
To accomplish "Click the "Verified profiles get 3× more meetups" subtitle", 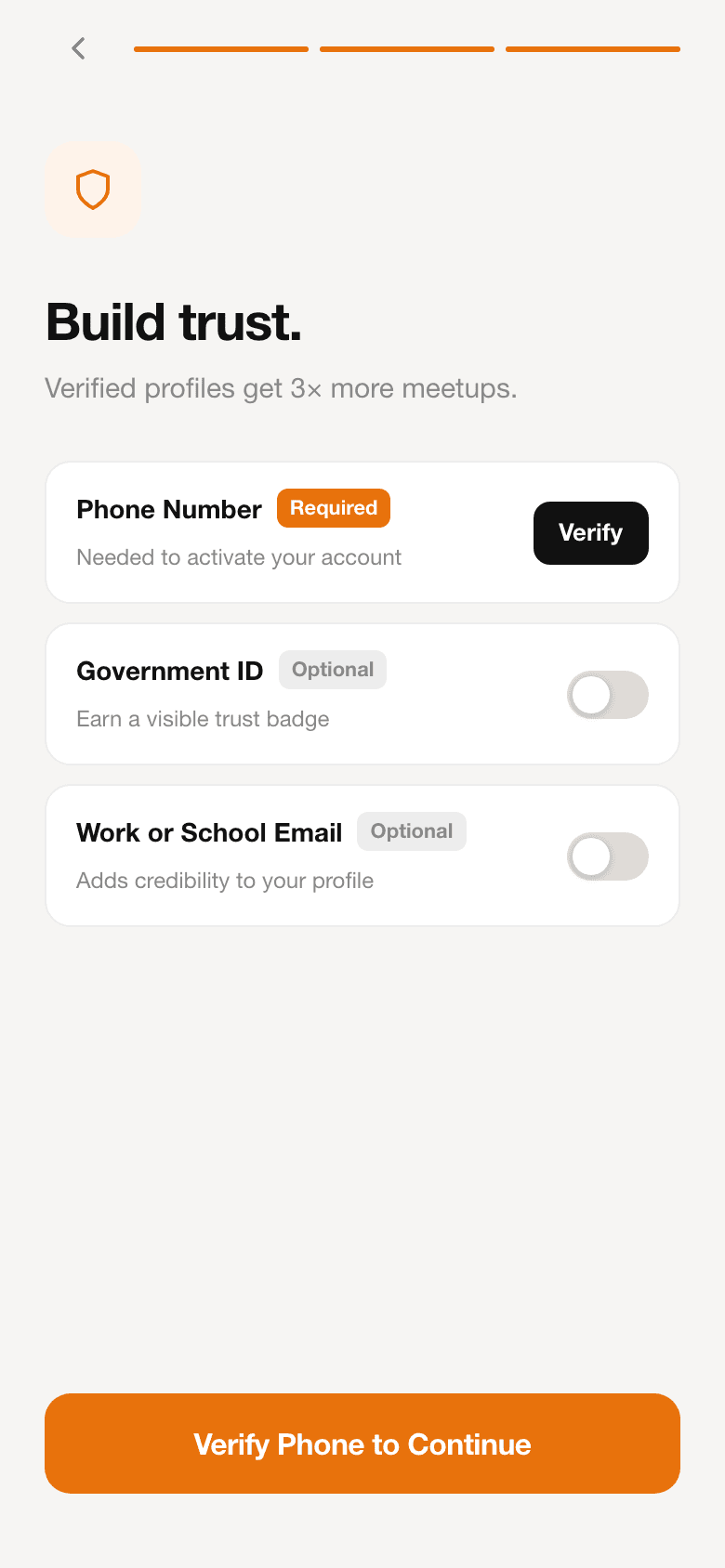I will (x=281, y=388).
